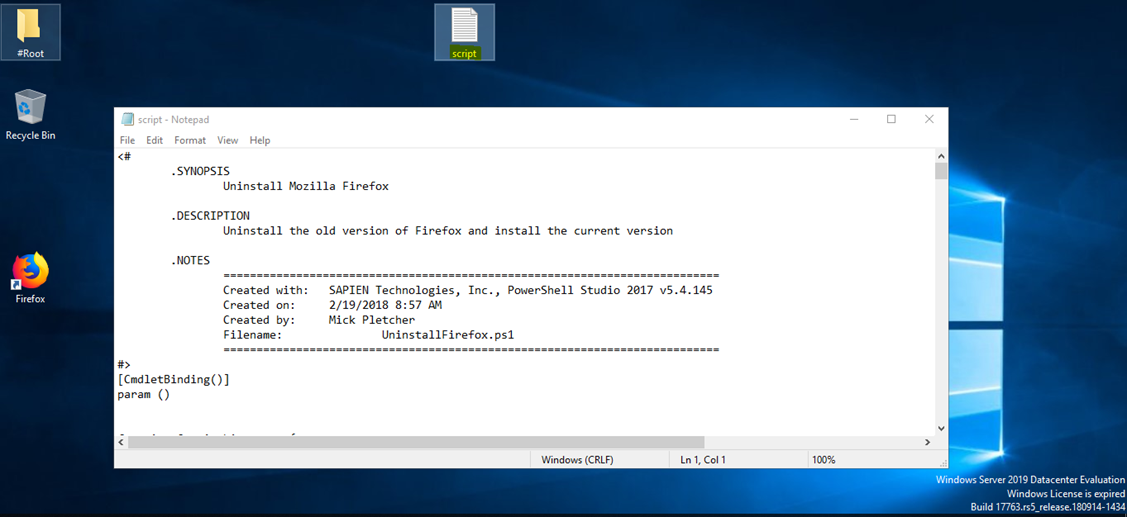
Task: Click 'Ln 1, Col 1' in status bar
Action: (x=703, y=459)
